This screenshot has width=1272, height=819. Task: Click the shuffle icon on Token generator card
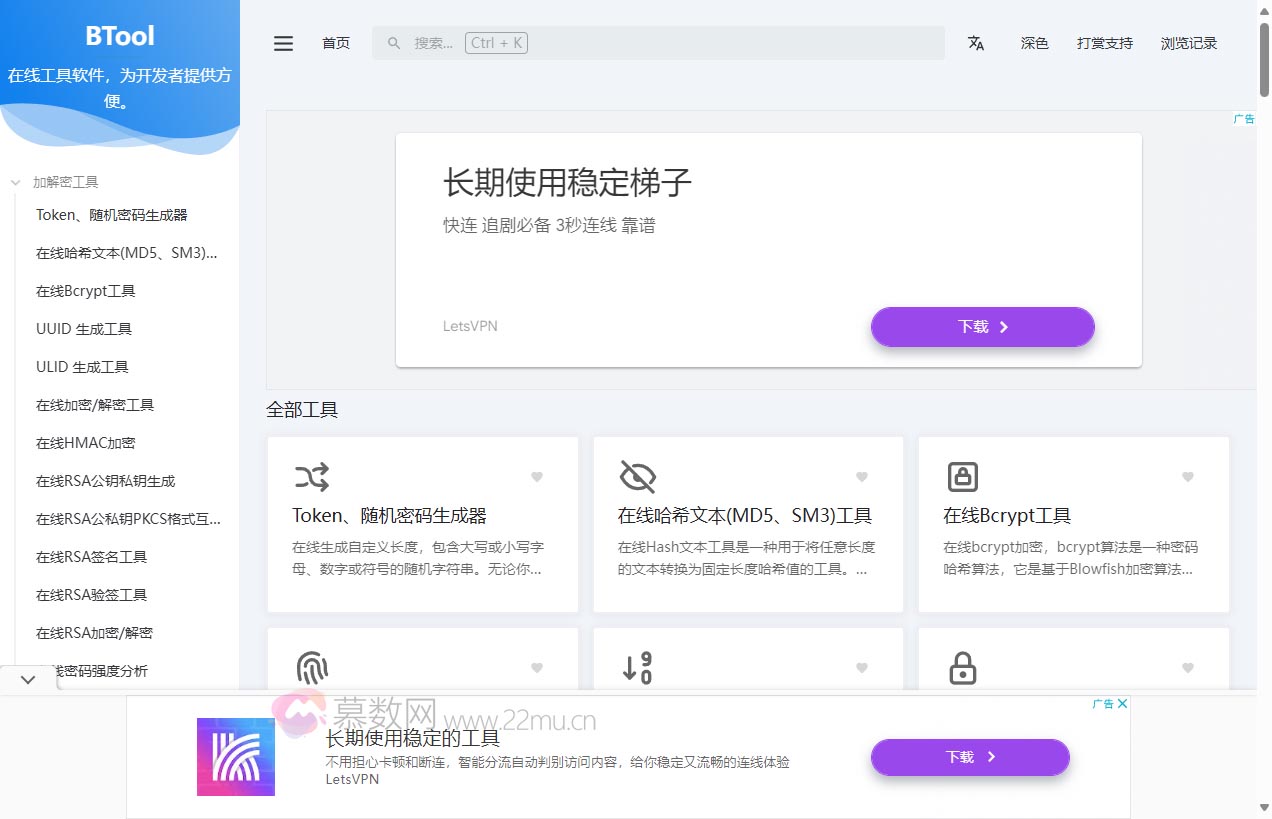(x=312, y=477)
